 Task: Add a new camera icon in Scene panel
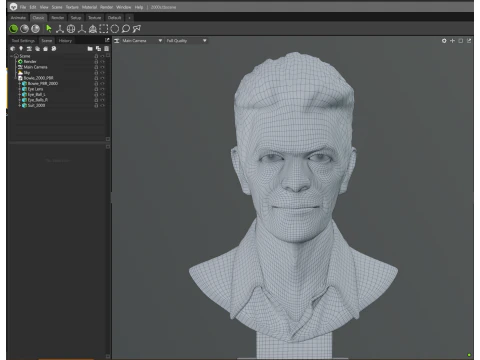pos(29,49)
